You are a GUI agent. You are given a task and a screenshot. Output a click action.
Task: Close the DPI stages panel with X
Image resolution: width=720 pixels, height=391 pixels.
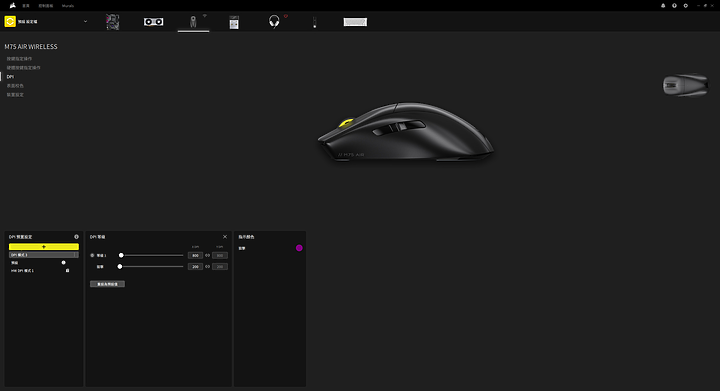(x=225, y=237)
